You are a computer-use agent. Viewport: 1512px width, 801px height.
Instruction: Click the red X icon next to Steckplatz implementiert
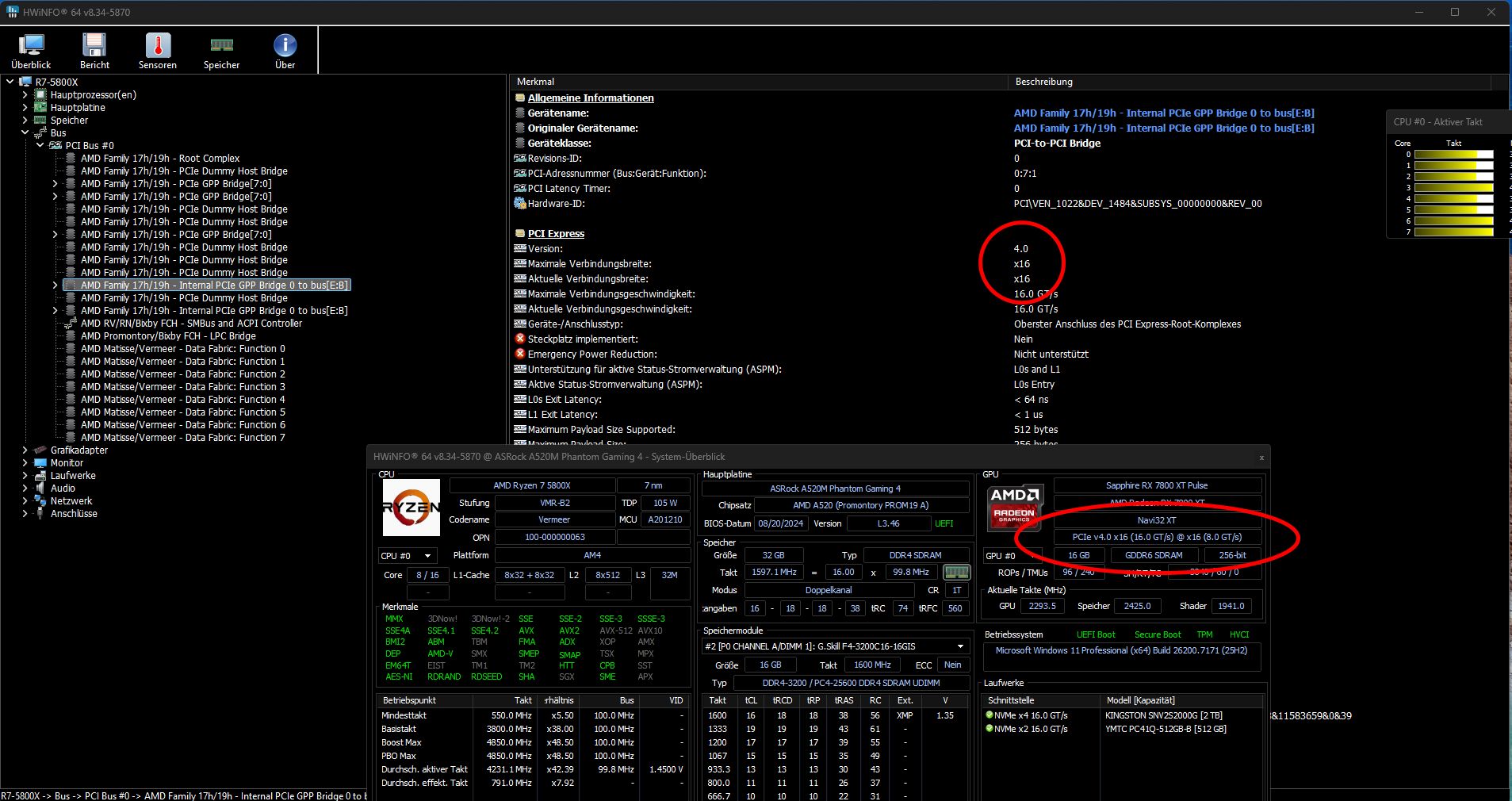tap(520, 339)
